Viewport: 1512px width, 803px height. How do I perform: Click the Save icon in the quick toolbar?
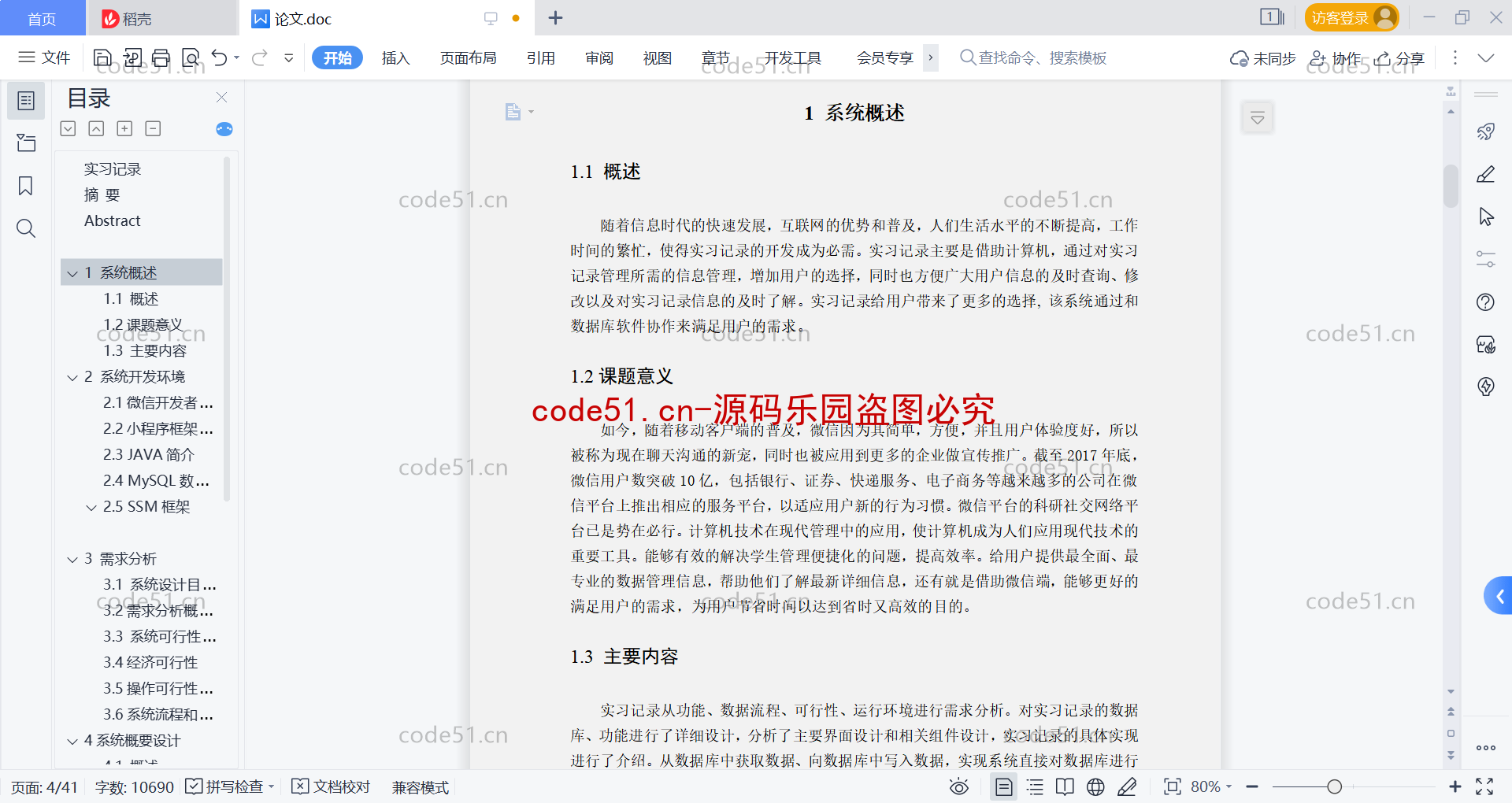click(102, 57)
